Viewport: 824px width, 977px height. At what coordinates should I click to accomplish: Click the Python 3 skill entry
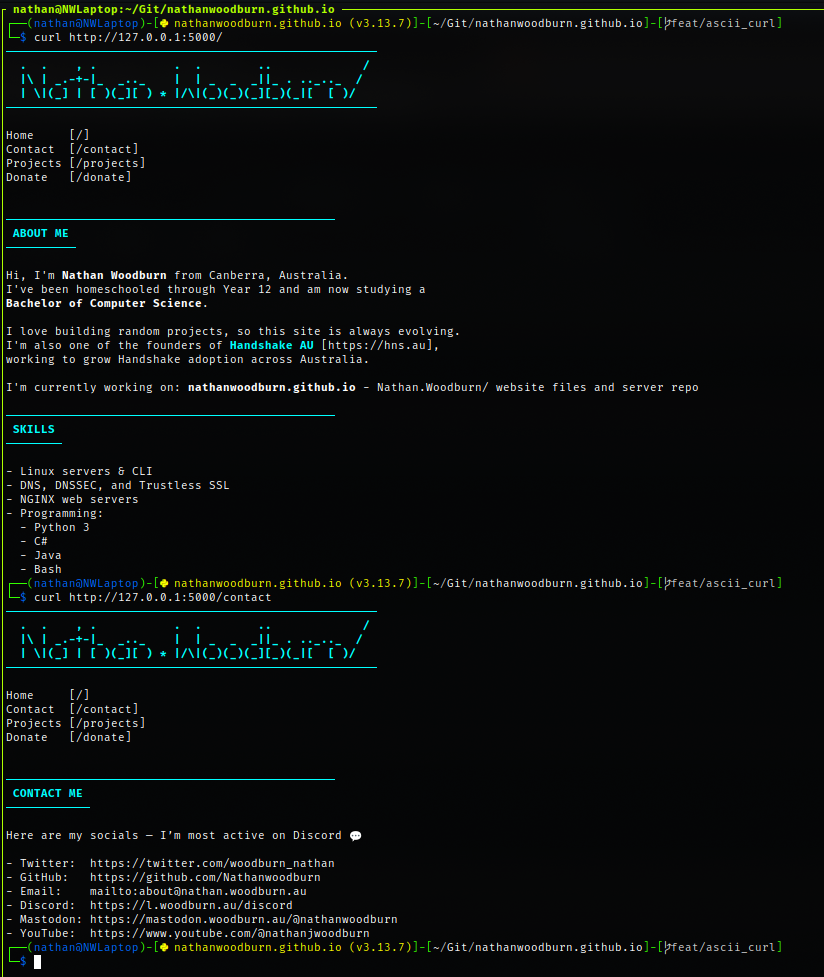pos(61,527)
